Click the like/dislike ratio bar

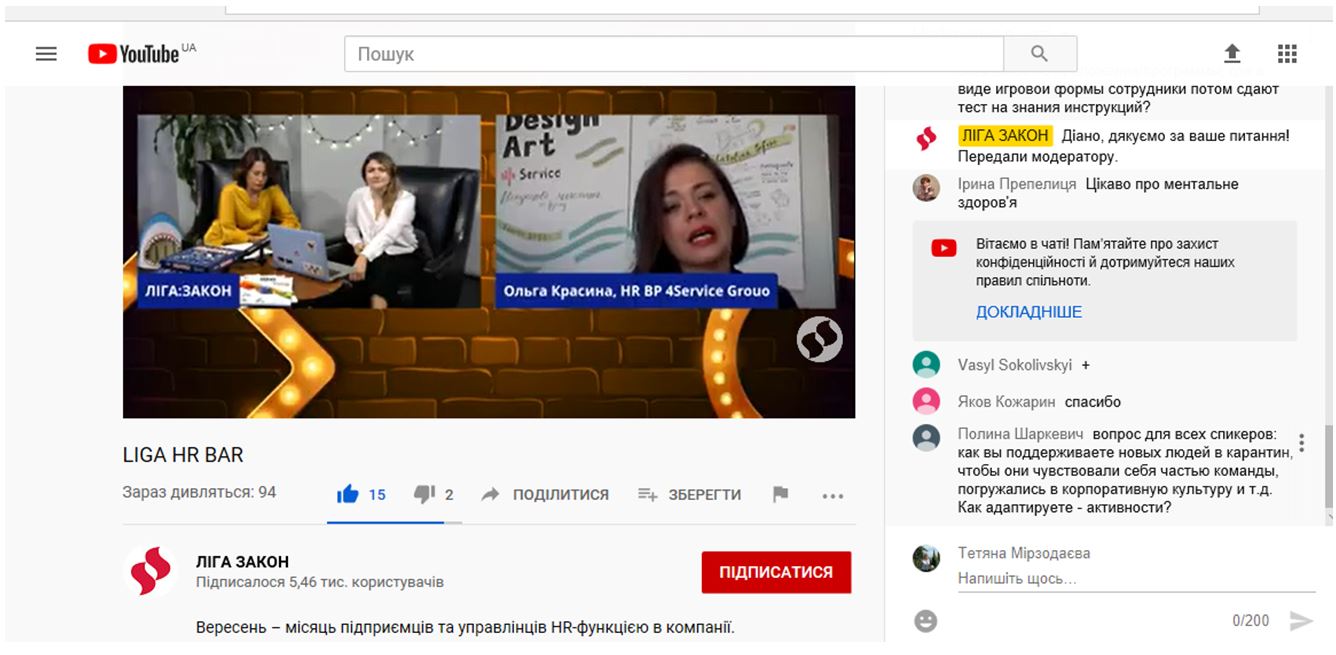pyautogui.click(x=393, y=522)
